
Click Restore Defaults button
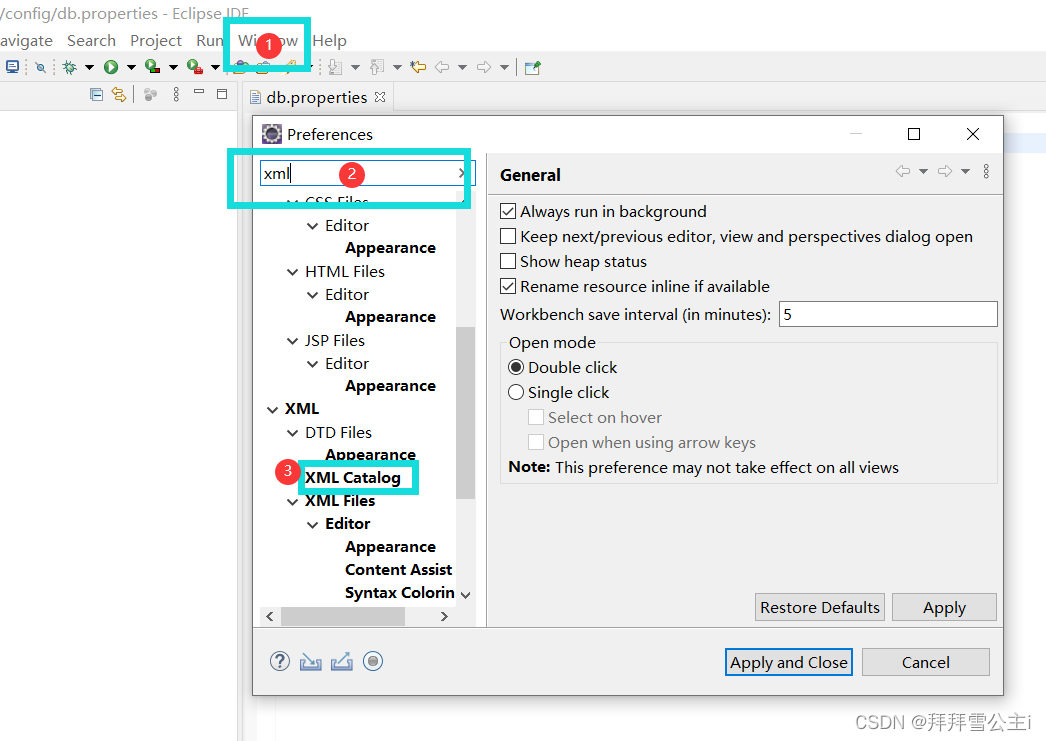tap(820, 607)
